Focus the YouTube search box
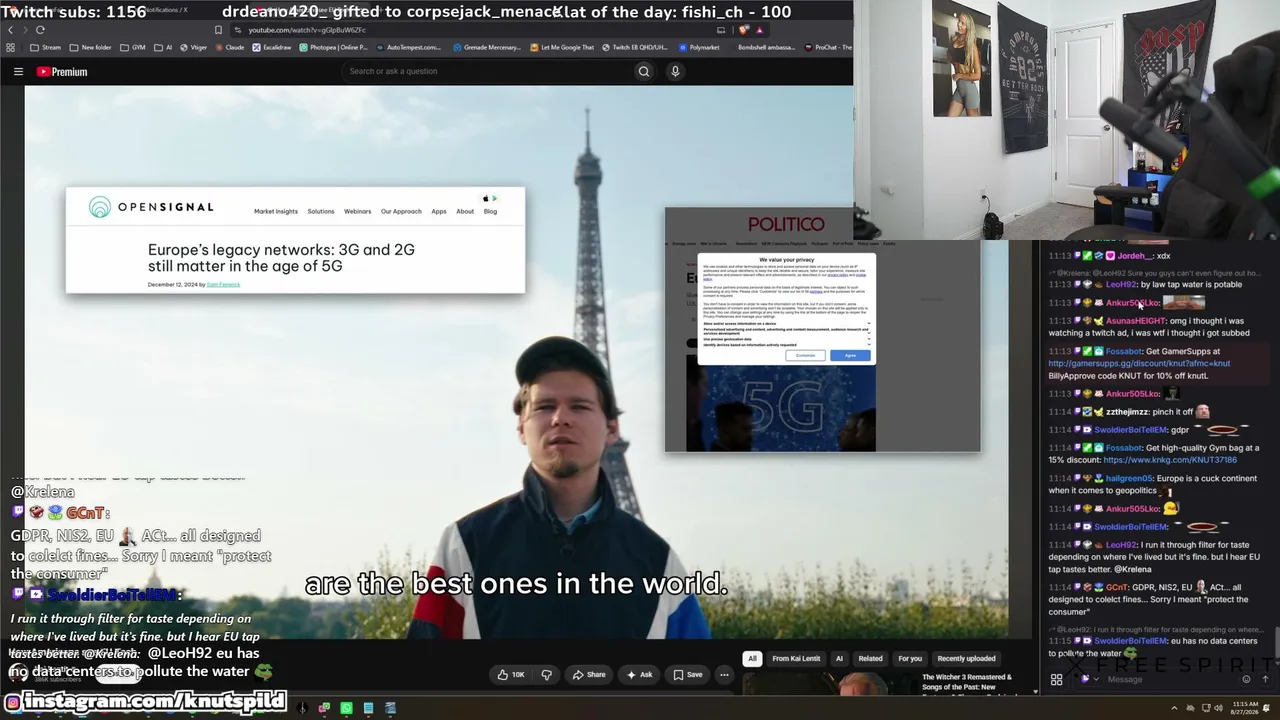Image resolution: width=1280 pixels, height=720 pixels. click(x=488, y=71)
